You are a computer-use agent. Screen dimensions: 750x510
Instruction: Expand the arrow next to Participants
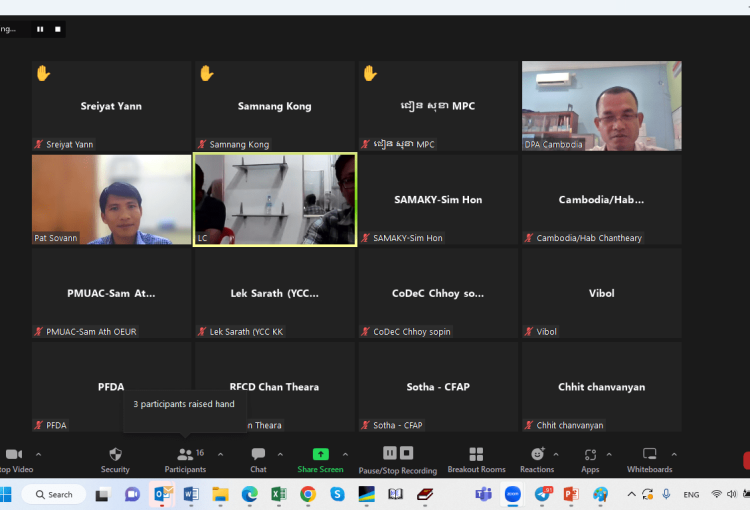click(220, 454)
